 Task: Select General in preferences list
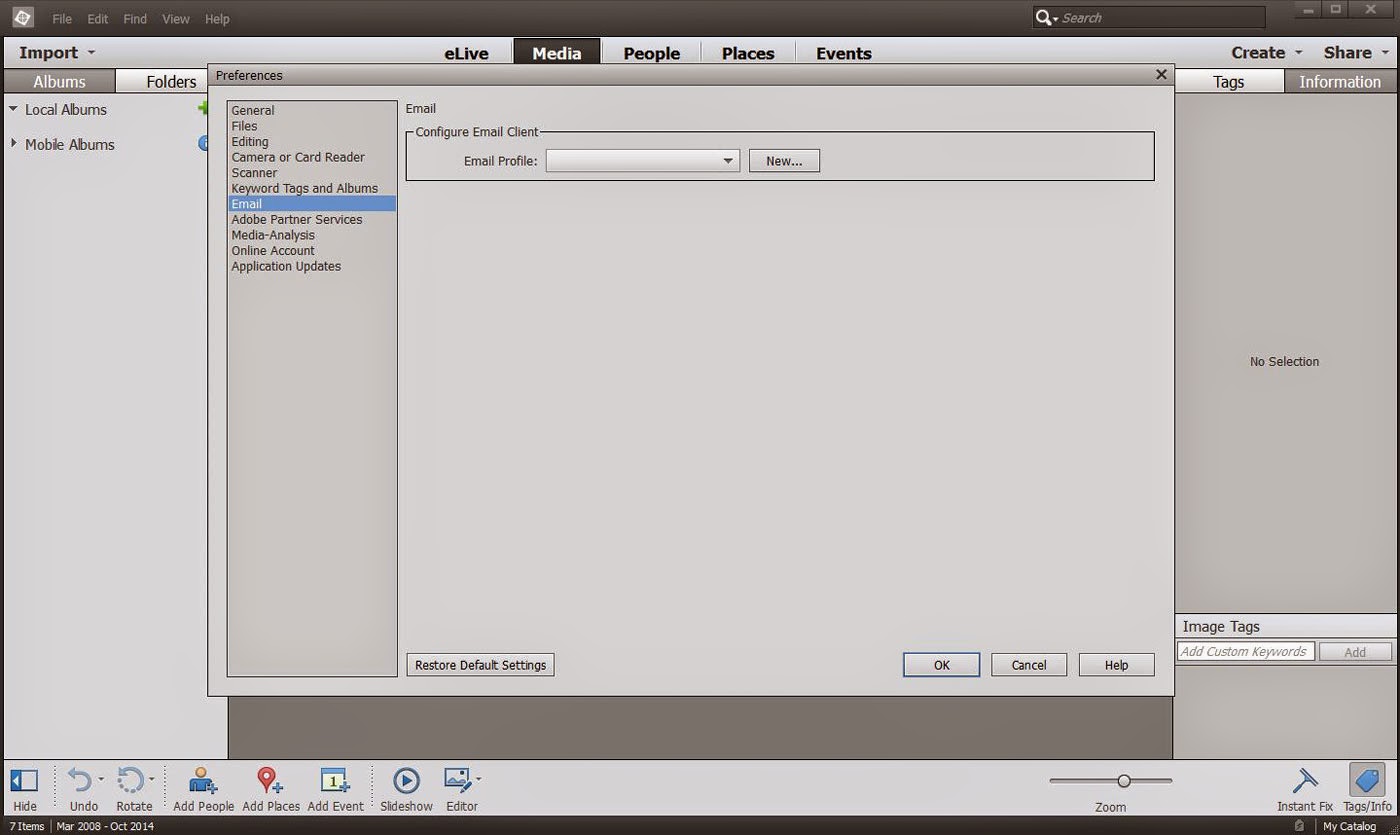(312, 110)
